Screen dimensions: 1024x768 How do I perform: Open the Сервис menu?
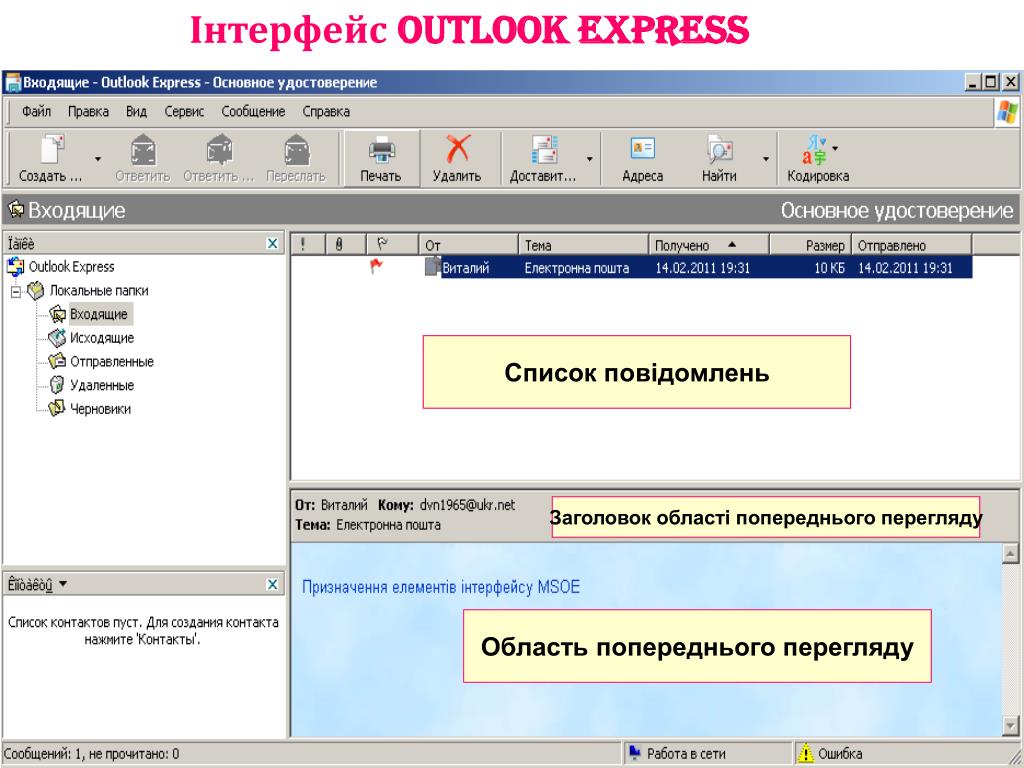[x=184, y=112]
